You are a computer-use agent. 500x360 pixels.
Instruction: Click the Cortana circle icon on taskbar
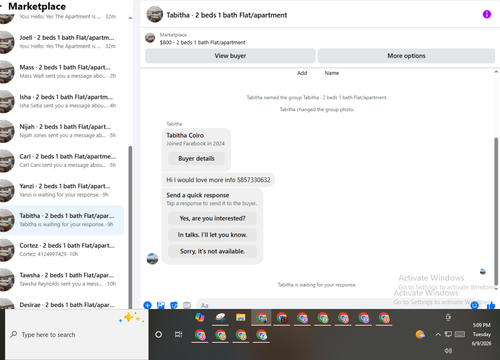159,334
